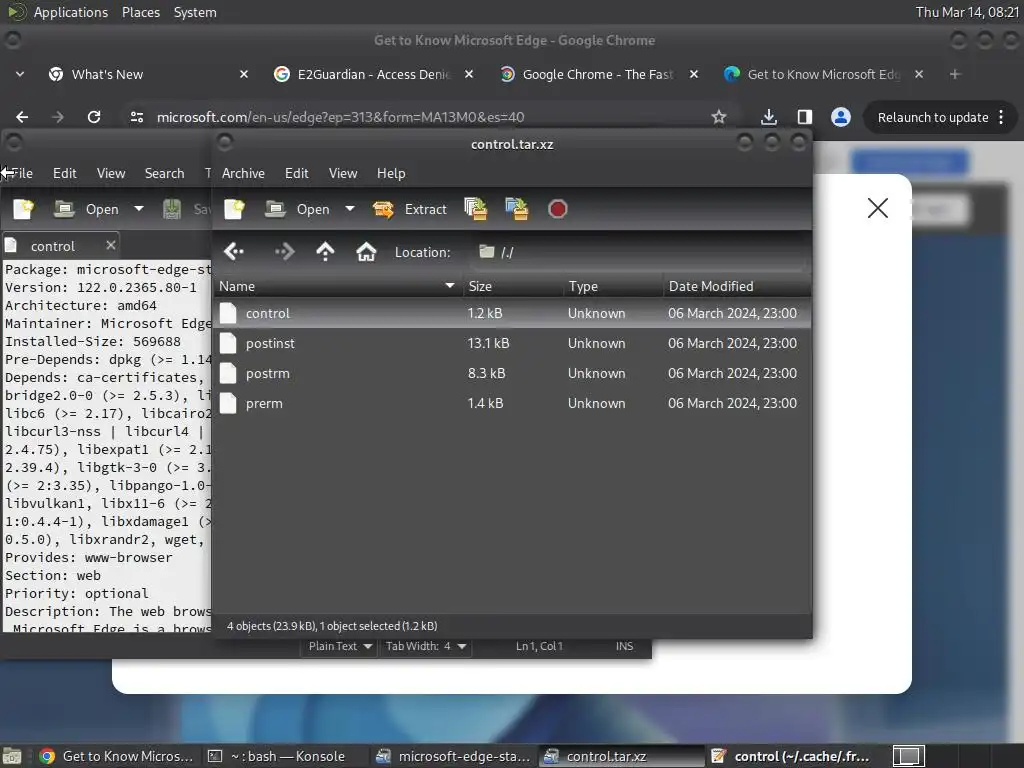
Task: Close the Get to Know Microsoft Edge tab
Action: click(x=919, y=74)
